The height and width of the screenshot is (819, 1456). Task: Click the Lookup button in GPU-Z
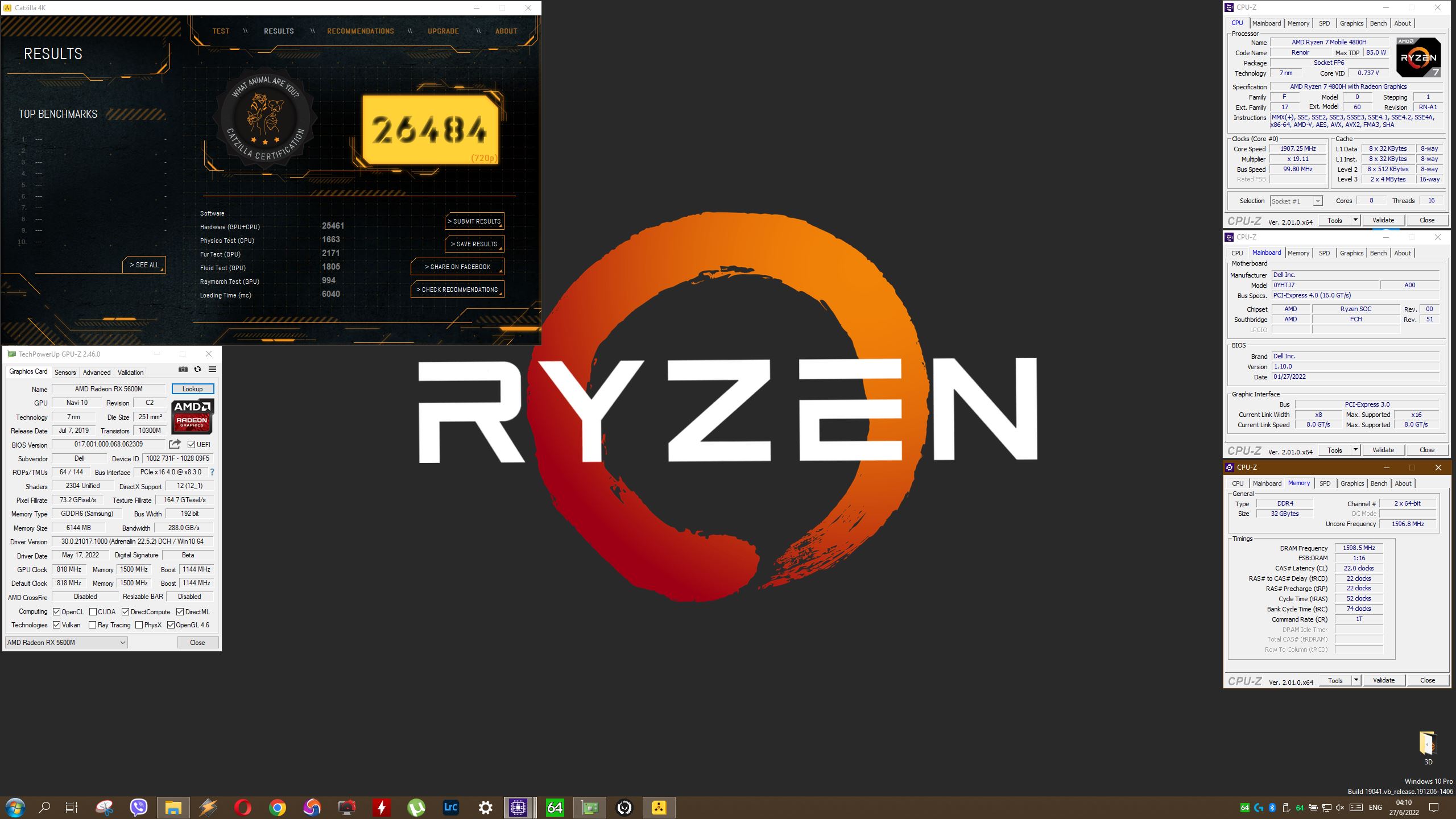[193, 389]
